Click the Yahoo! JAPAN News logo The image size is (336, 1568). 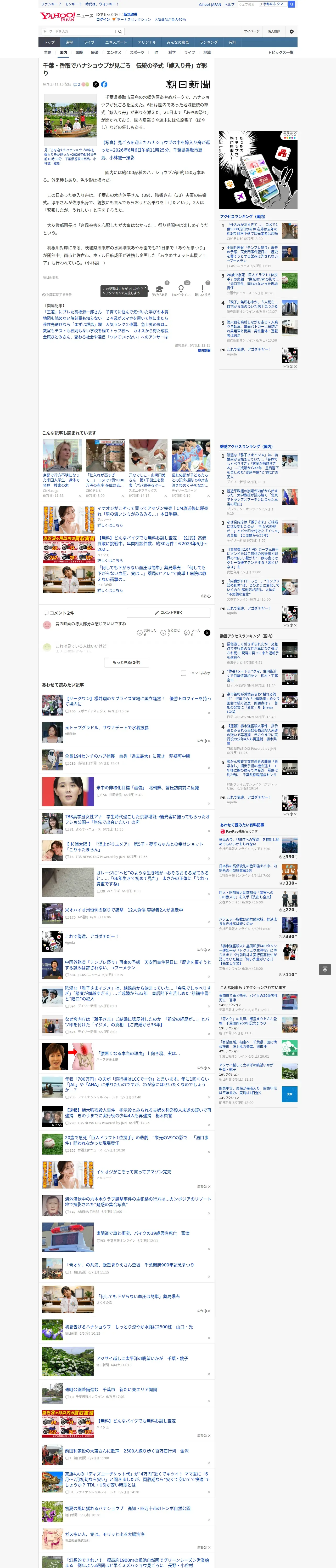[x=66, y=16]
